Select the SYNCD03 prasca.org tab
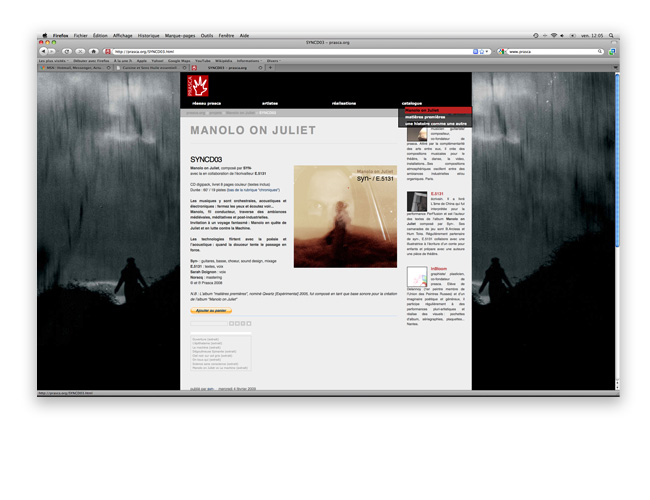The image size is (650, 500). [x=227, y=68]
